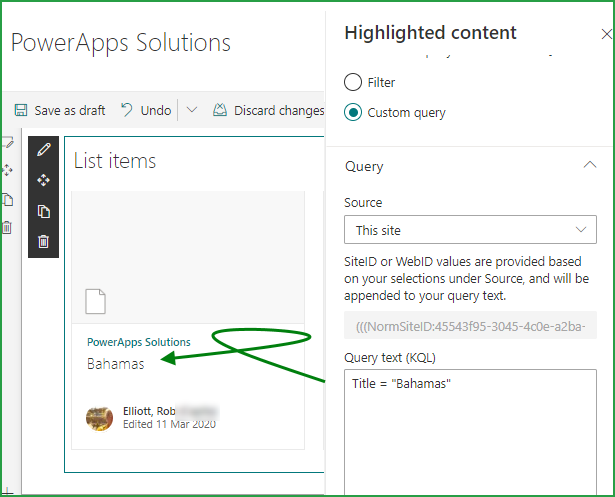
Task: Collapse the Query section chevron
Action: [x=590, y=165]
